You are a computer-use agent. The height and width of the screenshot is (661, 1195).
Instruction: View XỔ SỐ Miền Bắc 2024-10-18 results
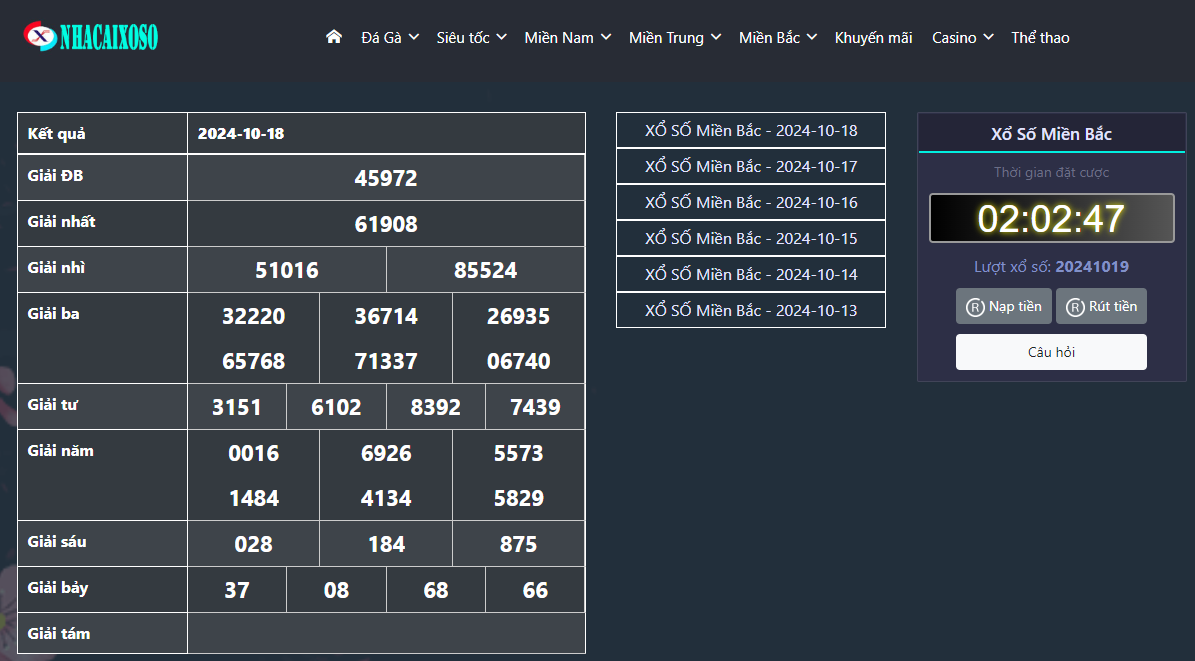(751, 130)
